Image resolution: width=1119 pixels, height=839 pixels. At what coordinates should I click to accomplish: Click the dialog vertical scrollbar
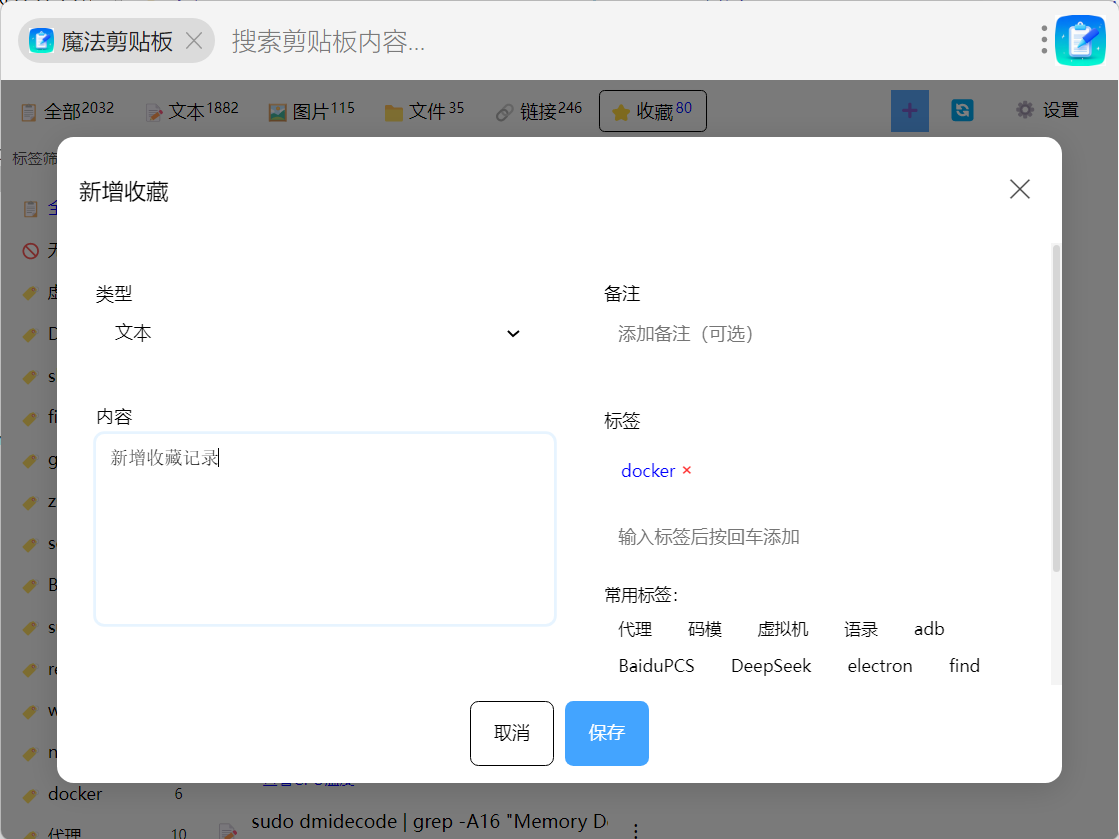[x=1055, y=408]
